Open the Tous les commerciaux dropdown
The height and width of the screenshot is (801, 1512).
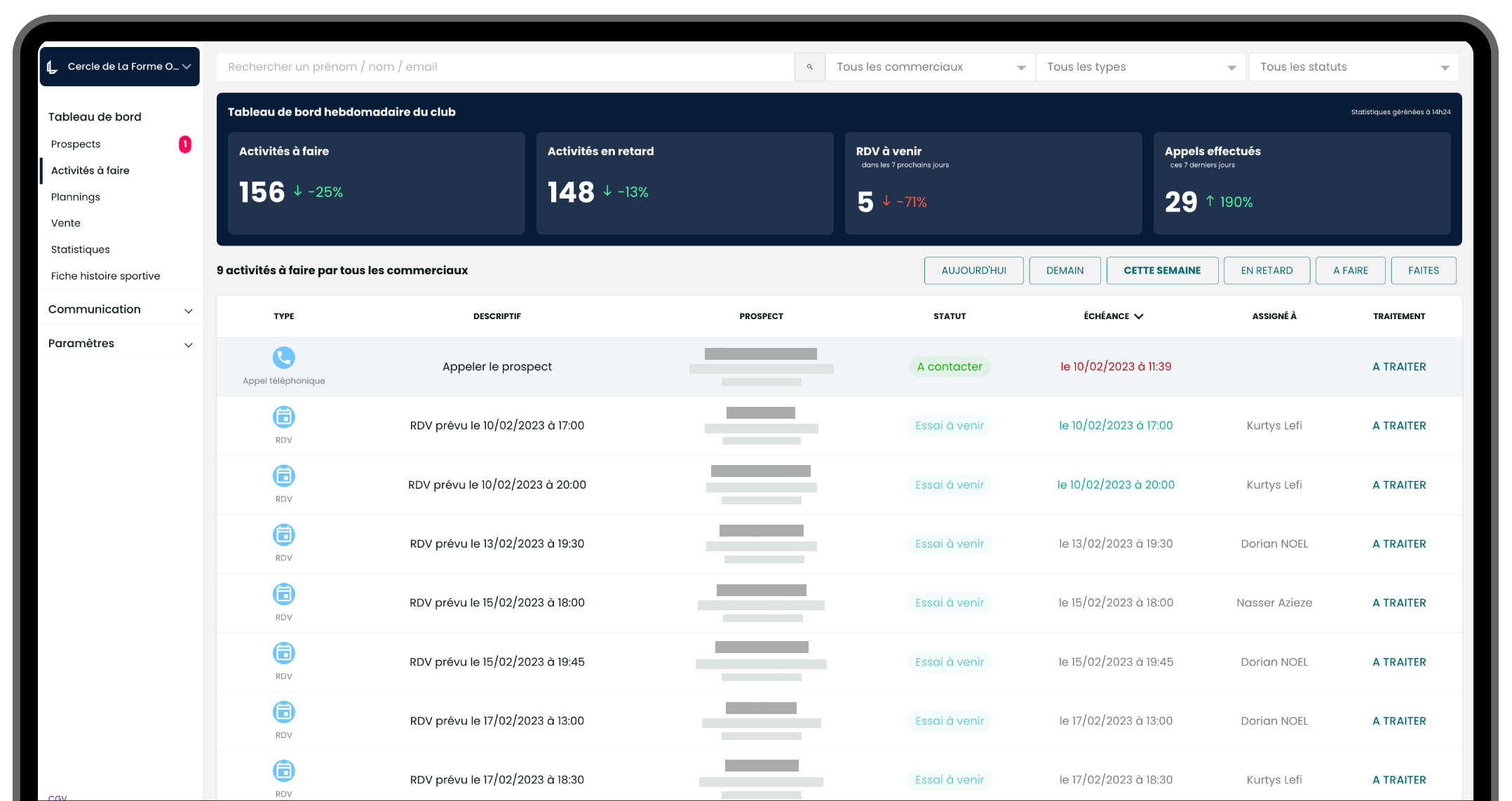pyautogui.click(x=930, y=67)
